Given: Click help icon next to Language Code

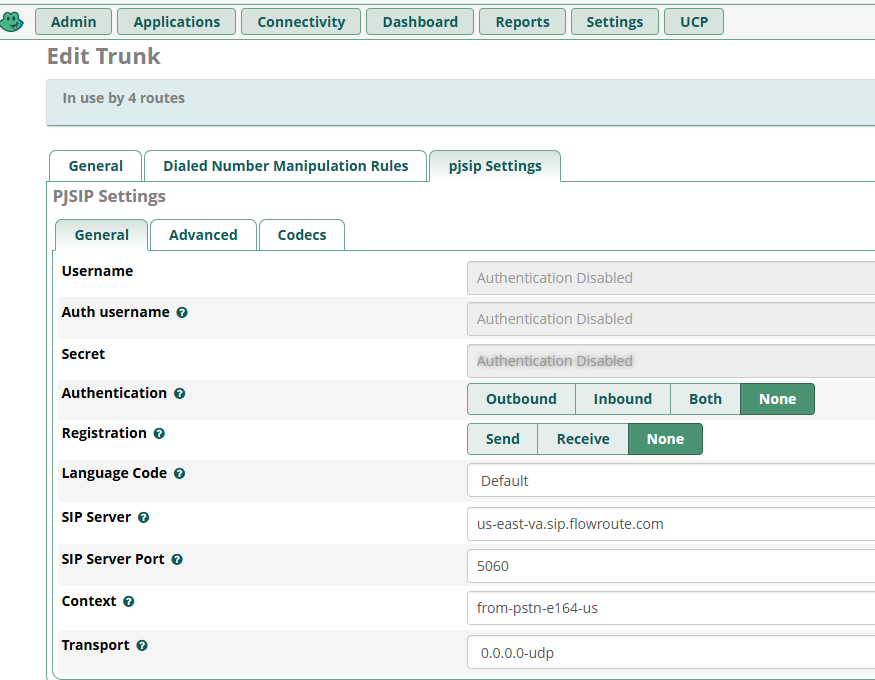Looking at the screenshot, I should tap(179, 474).
